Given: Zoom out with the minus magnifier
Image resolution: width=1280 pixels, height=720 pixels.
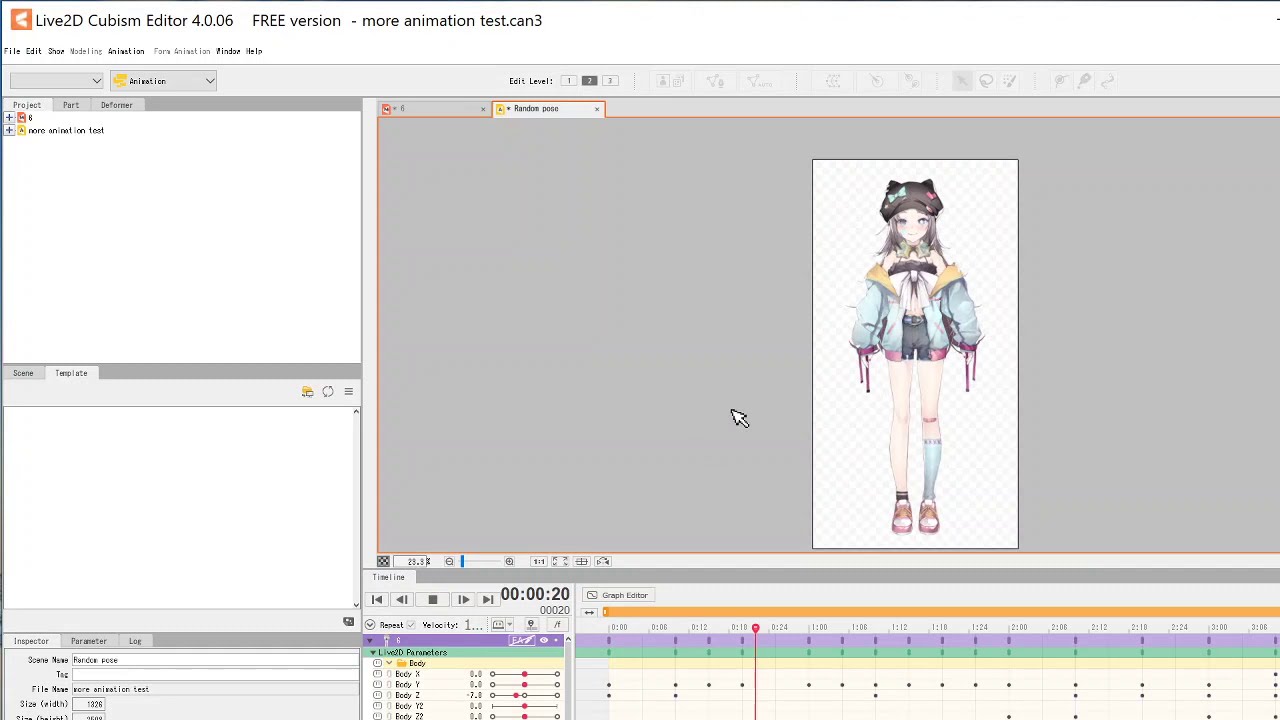Looking at the screenshot, I should (x=449, y=561).
